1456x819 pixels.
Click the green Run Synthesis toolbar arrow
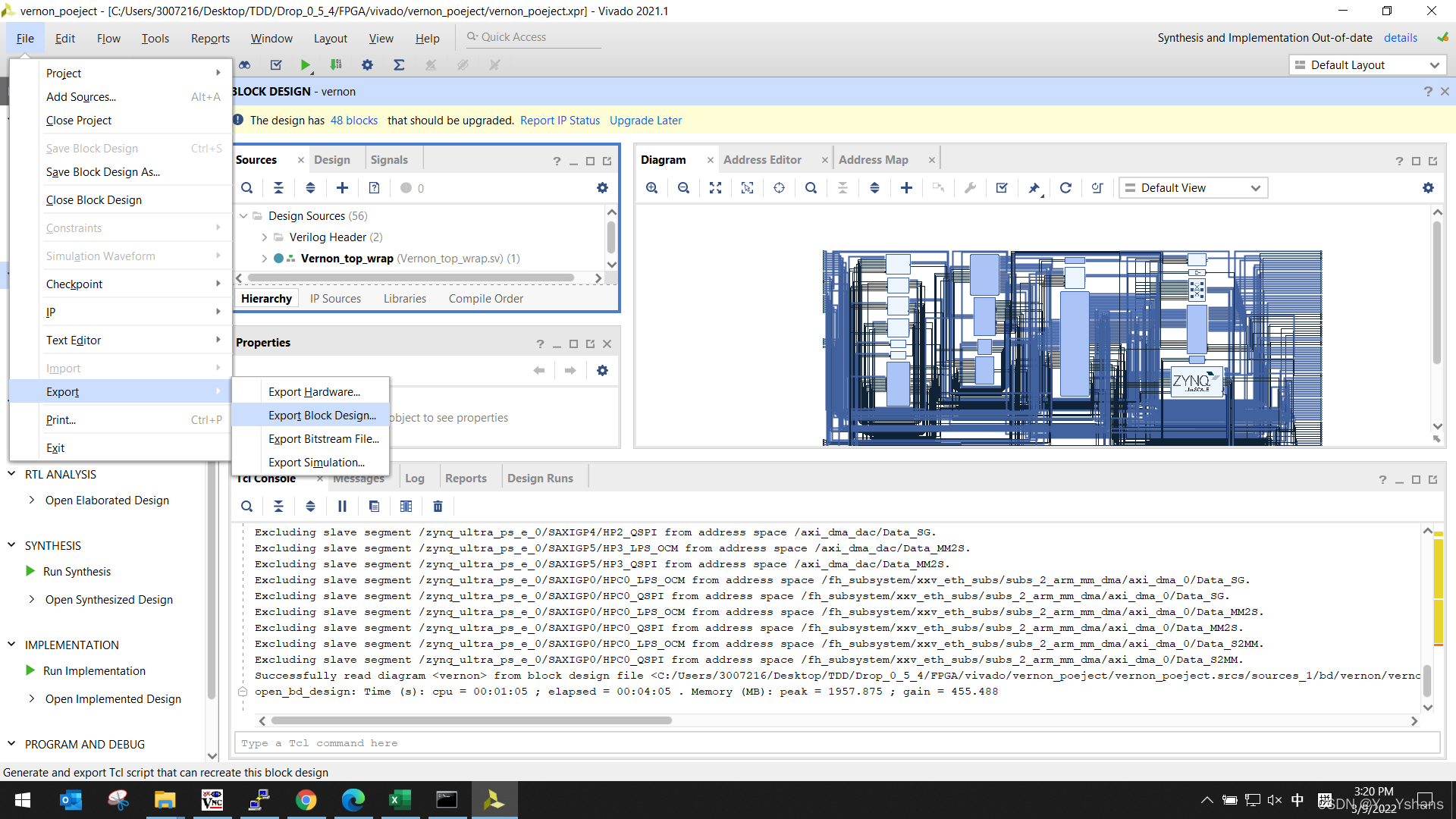coord(305,65)
